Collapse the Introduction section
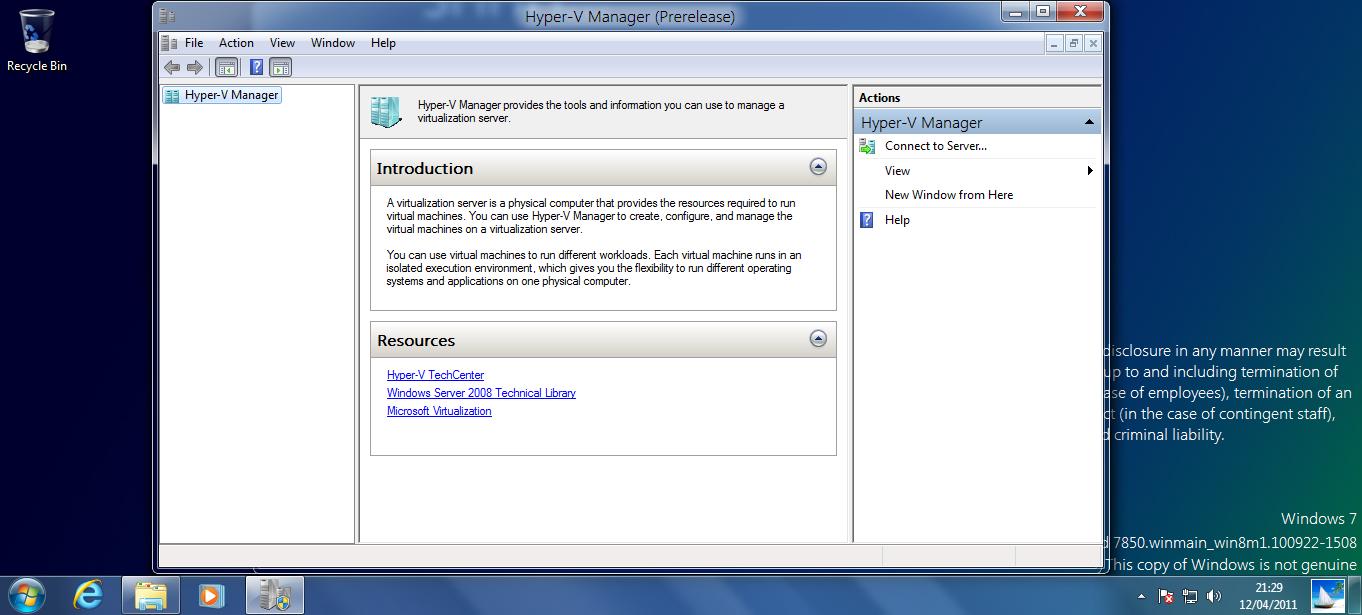Viewport: 1362px width, 615px height. click(818, 167)
